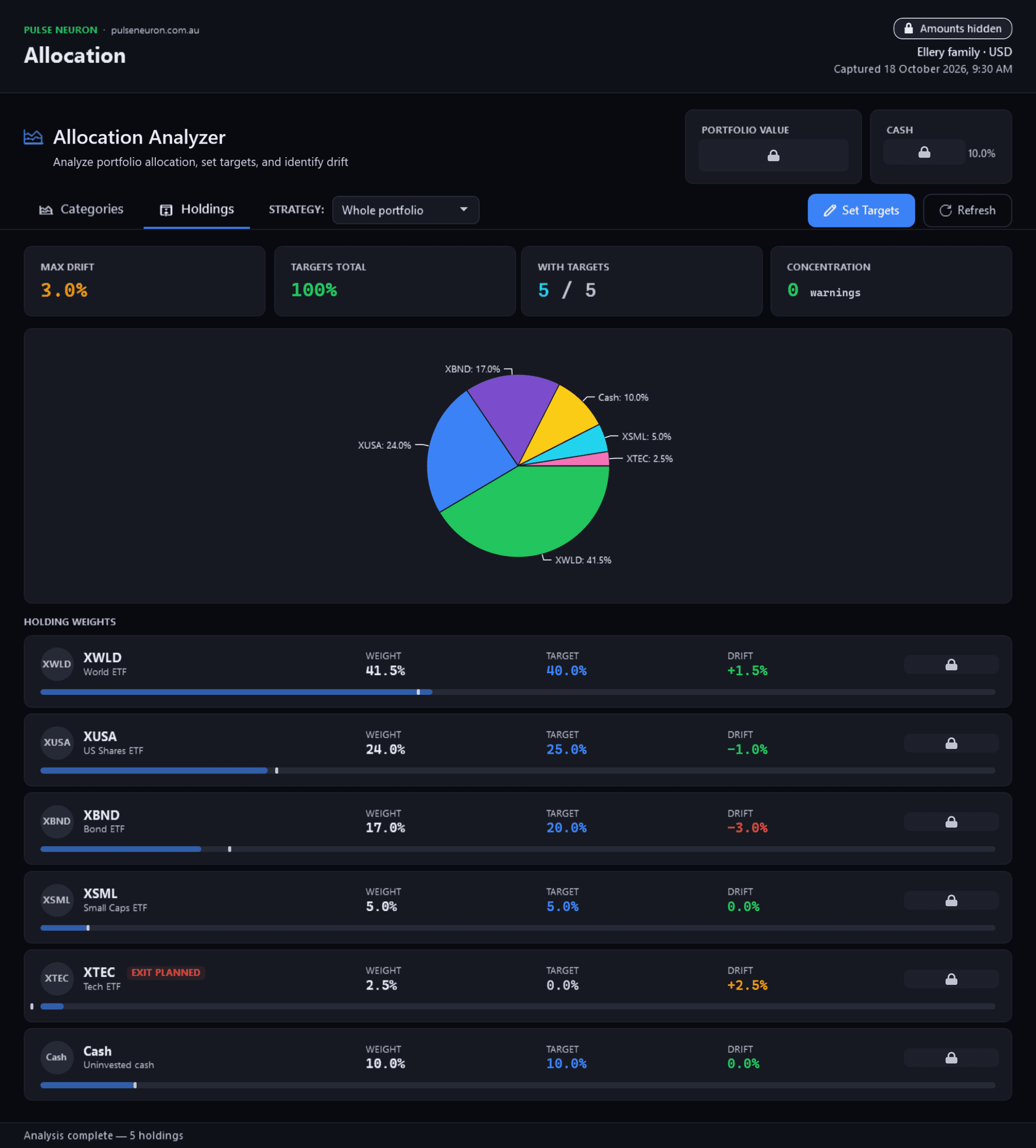Viewport: 1036px width, 1148px height.
Task: Click the Refresh button
Action: tap(967, 211)
